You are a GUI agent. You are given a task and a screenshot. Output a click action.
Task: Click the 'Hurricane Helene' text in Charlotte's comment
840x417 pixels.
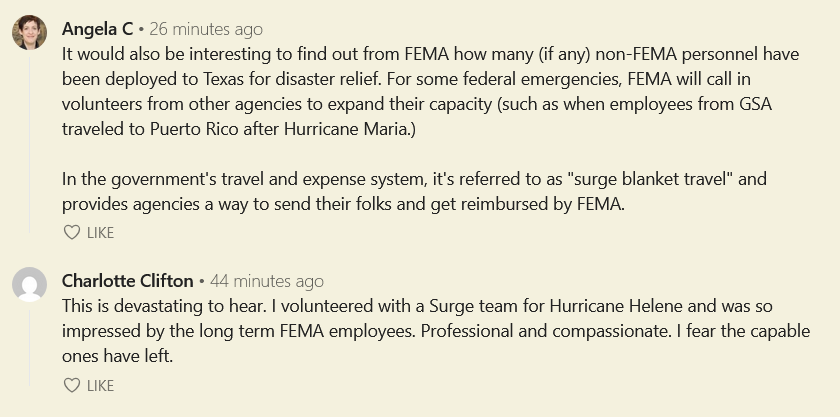[x=616, y=306]
